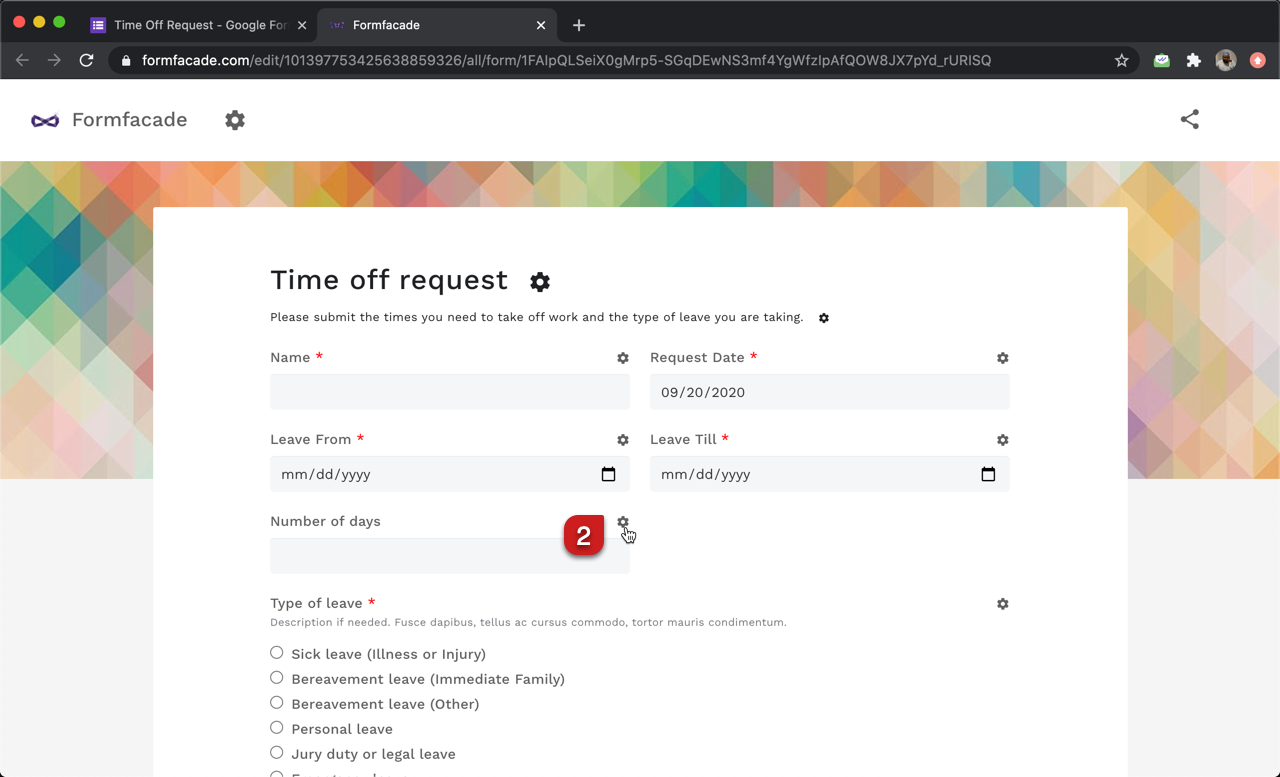Click the Leave Till settings gear
The width and height of the screenshot is (1280, 777).
[1002, 439]
